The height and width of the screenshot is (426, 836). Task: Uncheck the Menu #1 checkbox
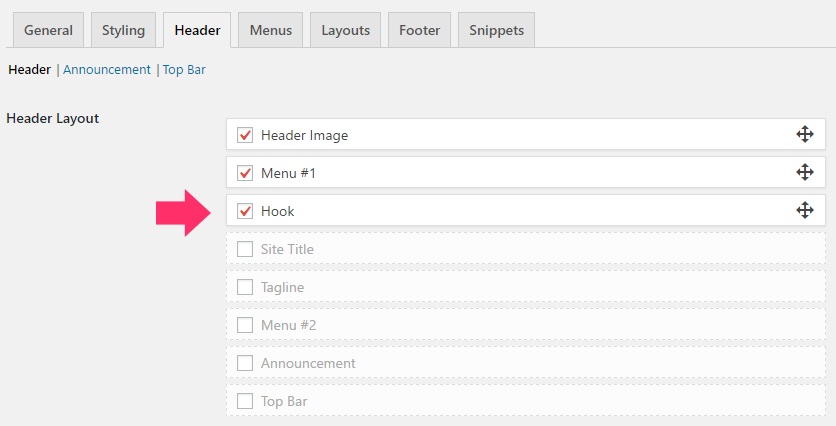245,173
